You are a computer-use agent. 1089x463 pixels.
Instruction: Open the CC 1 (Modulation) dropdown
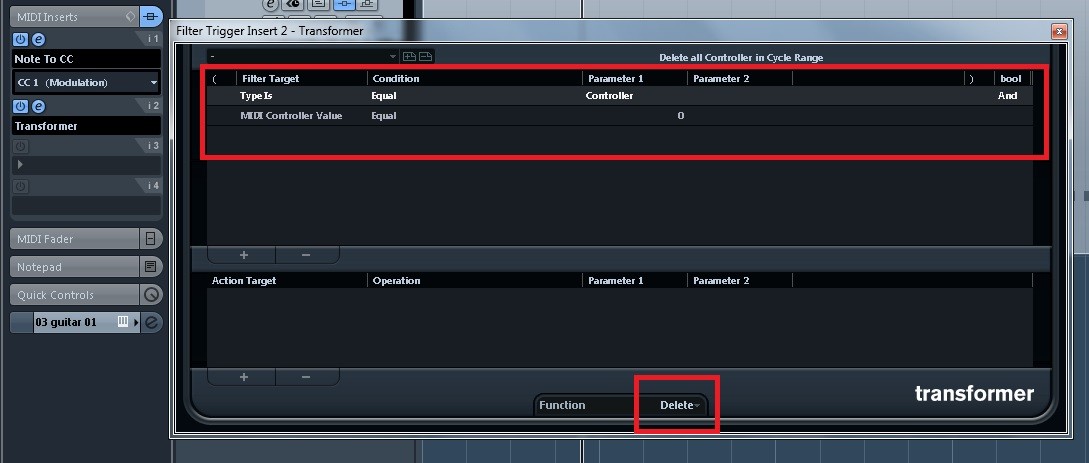pos(87,83)
